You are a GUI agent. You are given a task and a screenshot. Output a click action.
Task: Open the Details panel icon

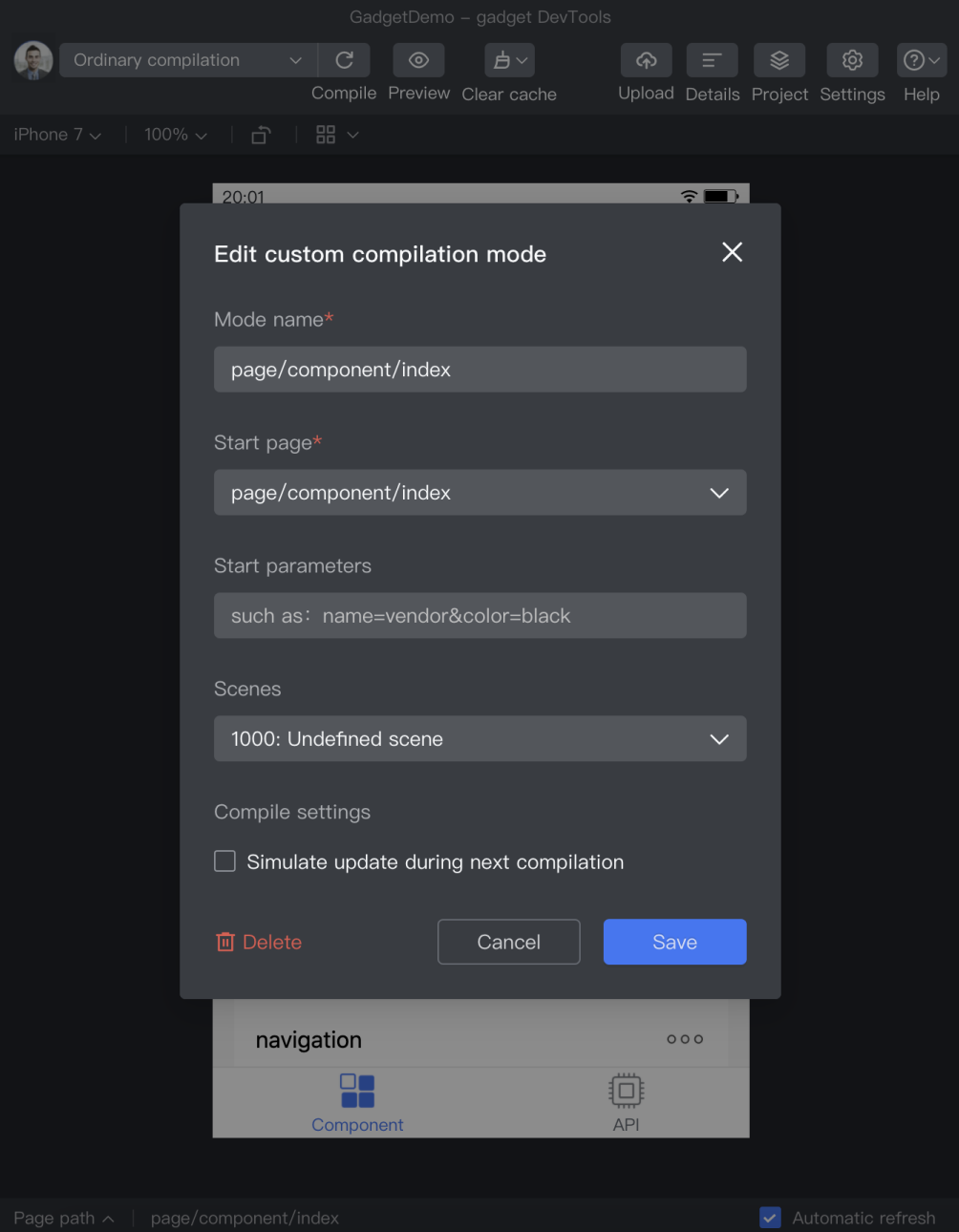[x=712, y=60]
